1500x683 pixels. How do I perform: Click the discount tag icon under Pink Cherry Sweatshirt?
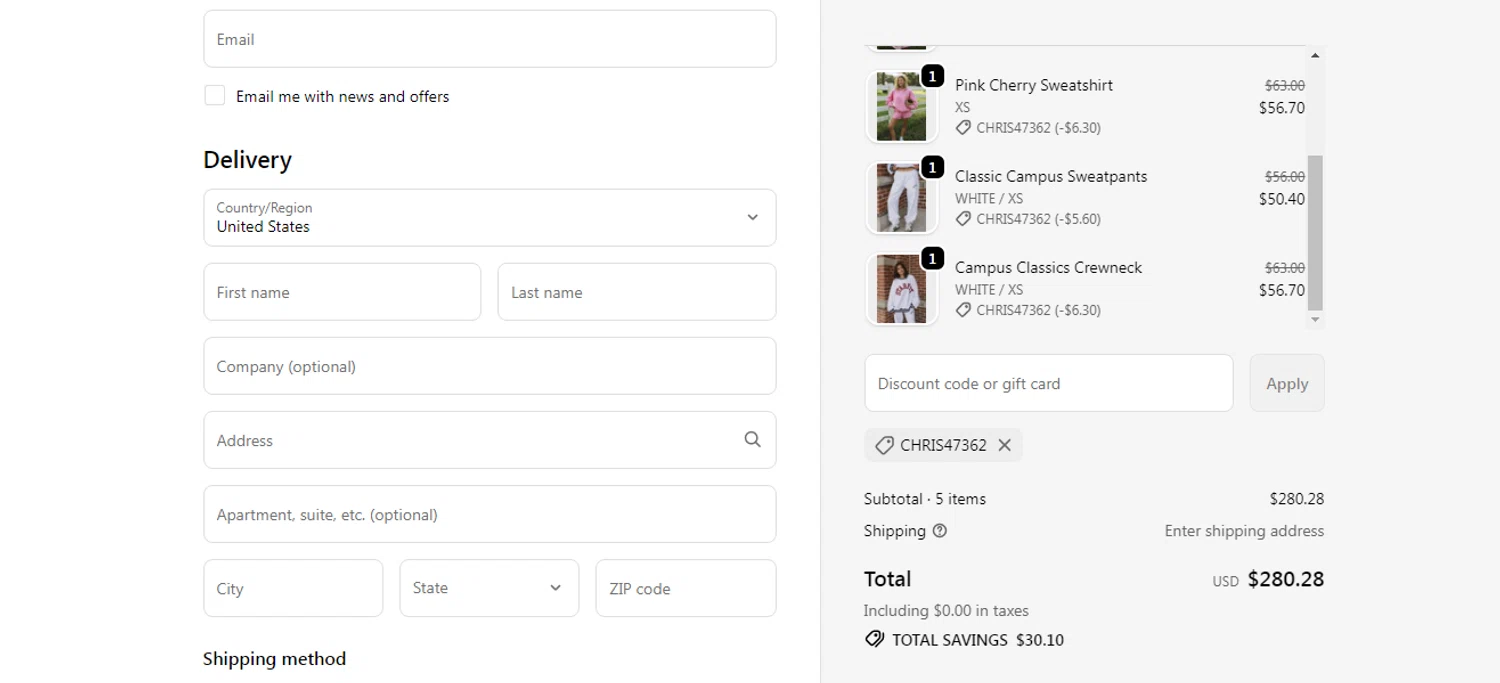pyautogui.click(x=963, y=128)
